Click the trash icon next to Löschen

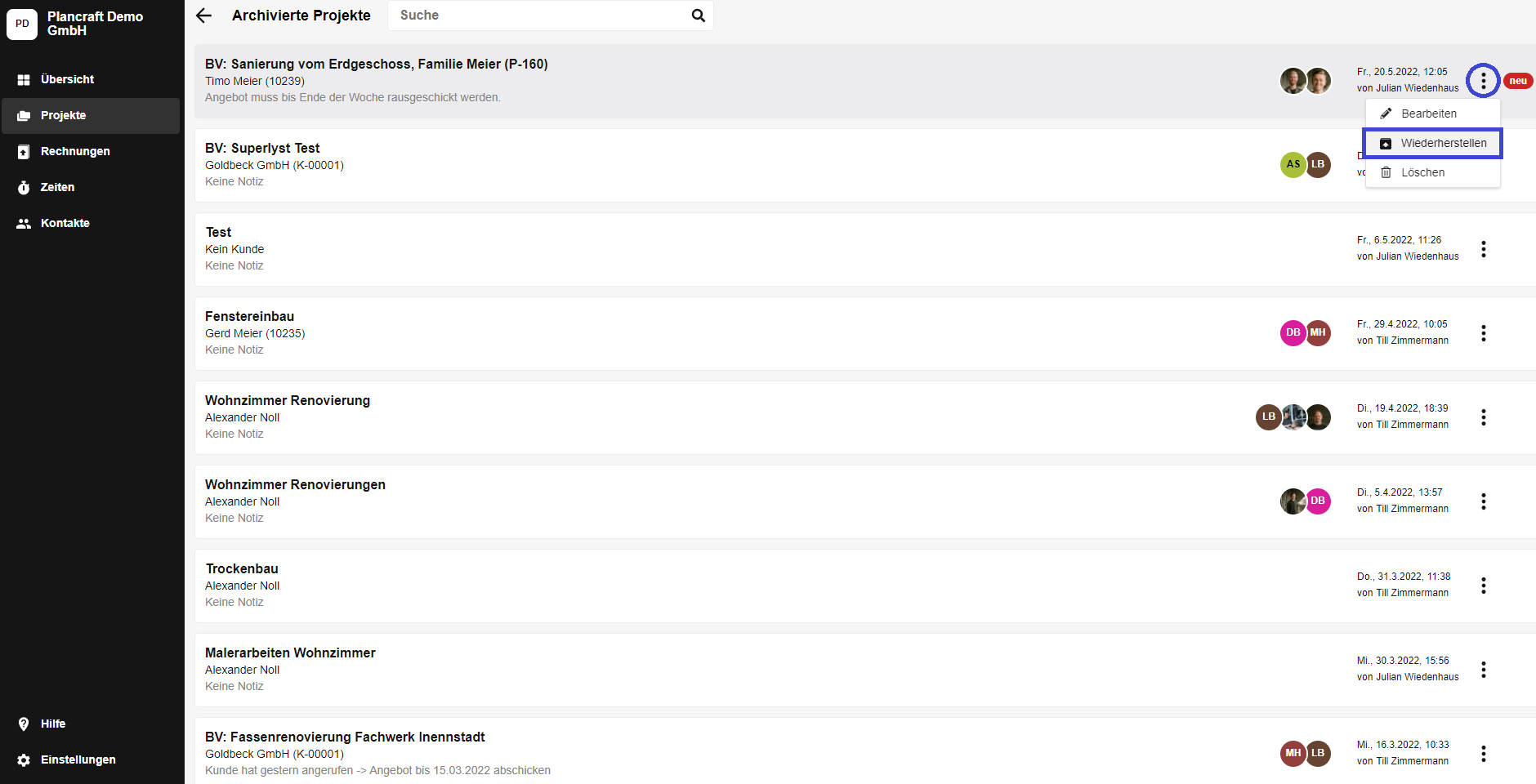coord(1386,172)
